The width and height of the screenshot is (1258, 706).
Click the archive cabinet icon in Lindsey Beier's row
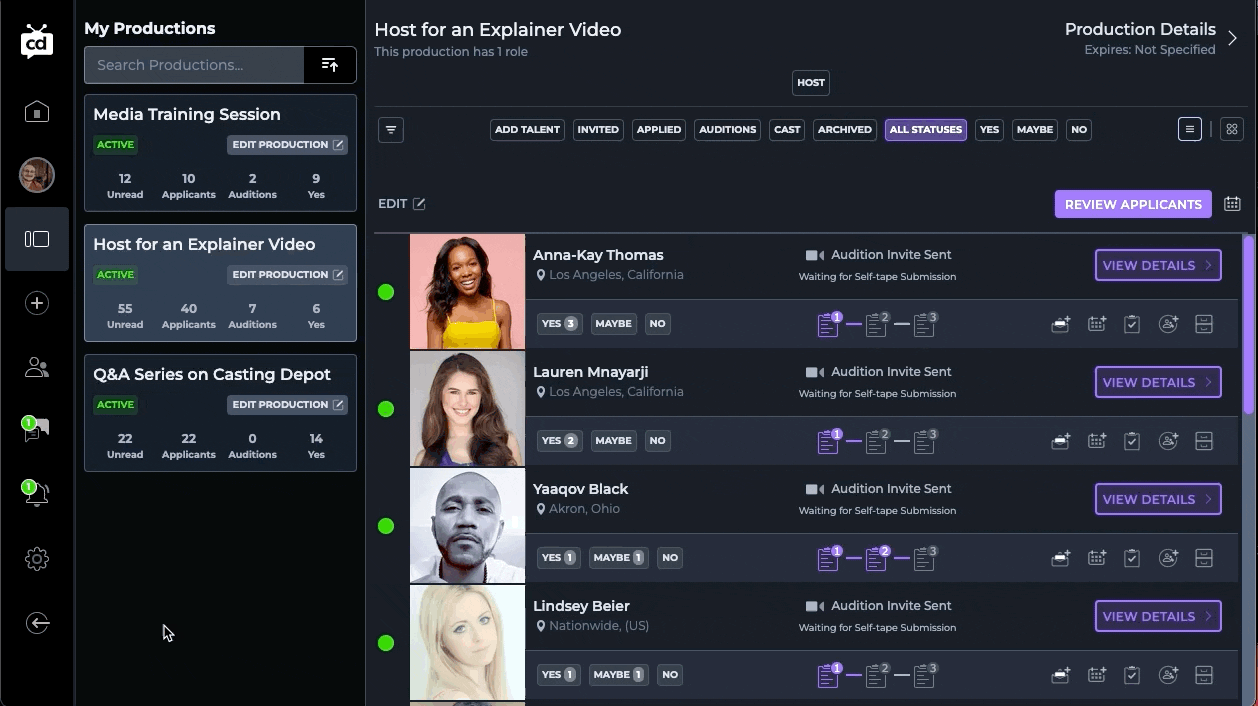(1204, 675)
